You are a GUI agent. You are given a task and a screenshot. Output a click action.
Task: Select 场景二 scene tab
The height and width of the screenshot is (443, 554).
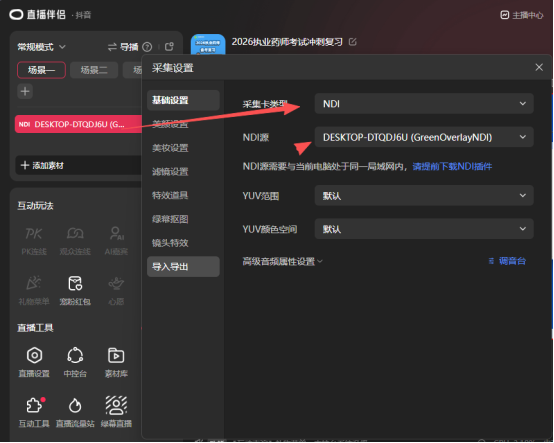pos(94,70)
